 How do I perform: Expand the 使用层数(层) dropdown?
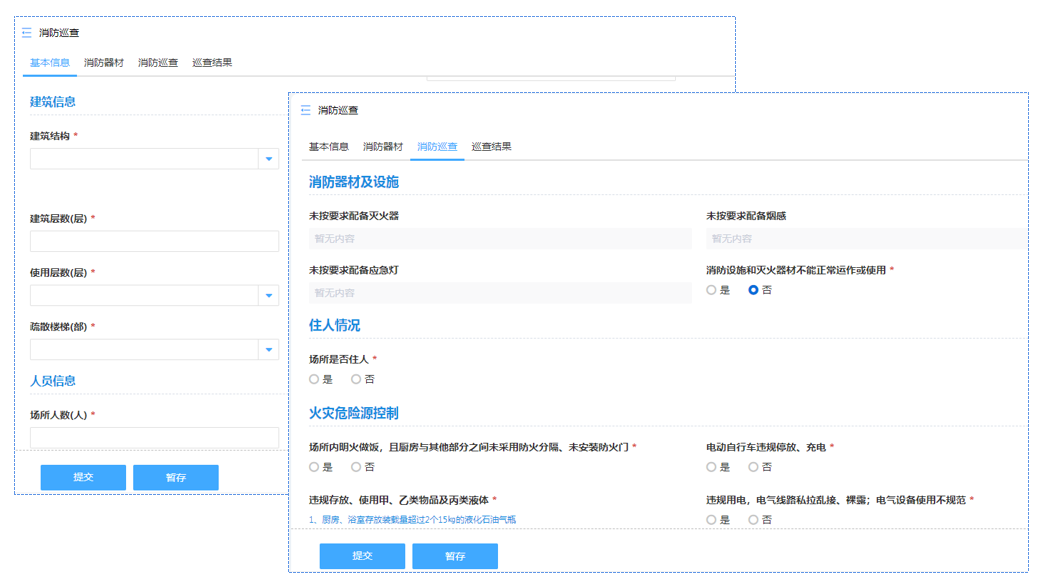click(x=268, y=295)
